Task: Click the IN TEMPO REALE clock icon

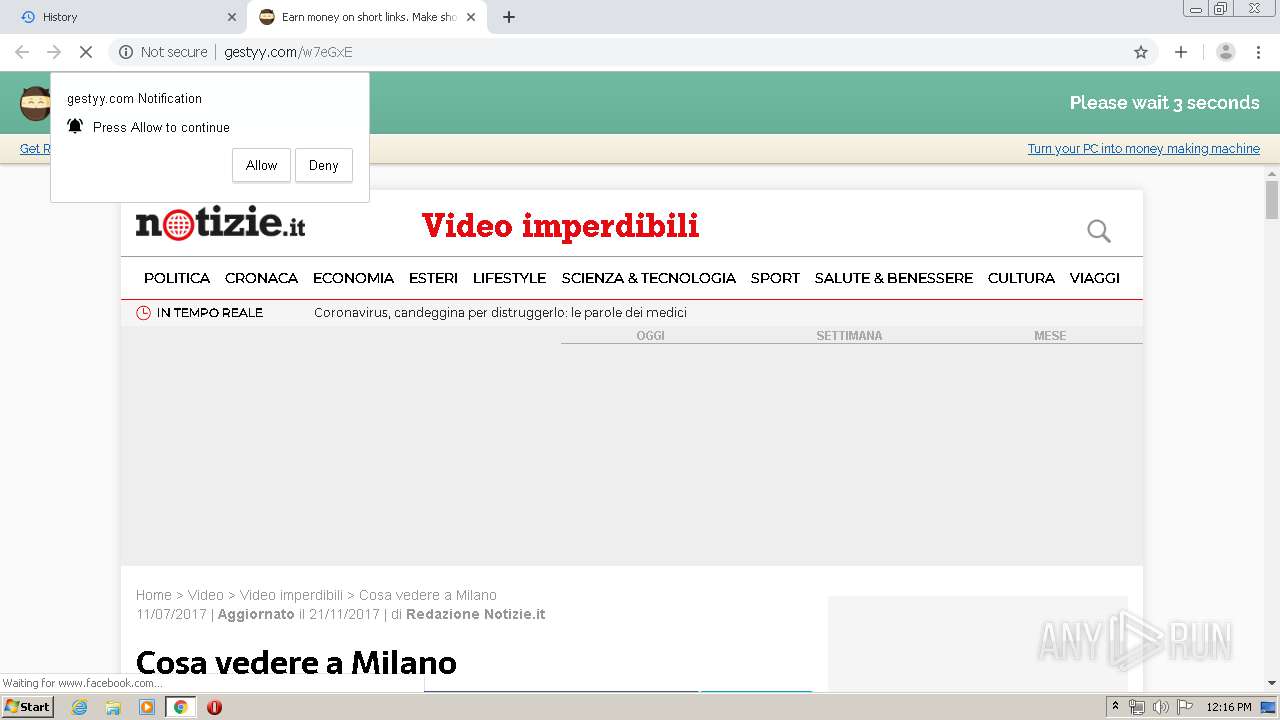Action: click(143, 313)
